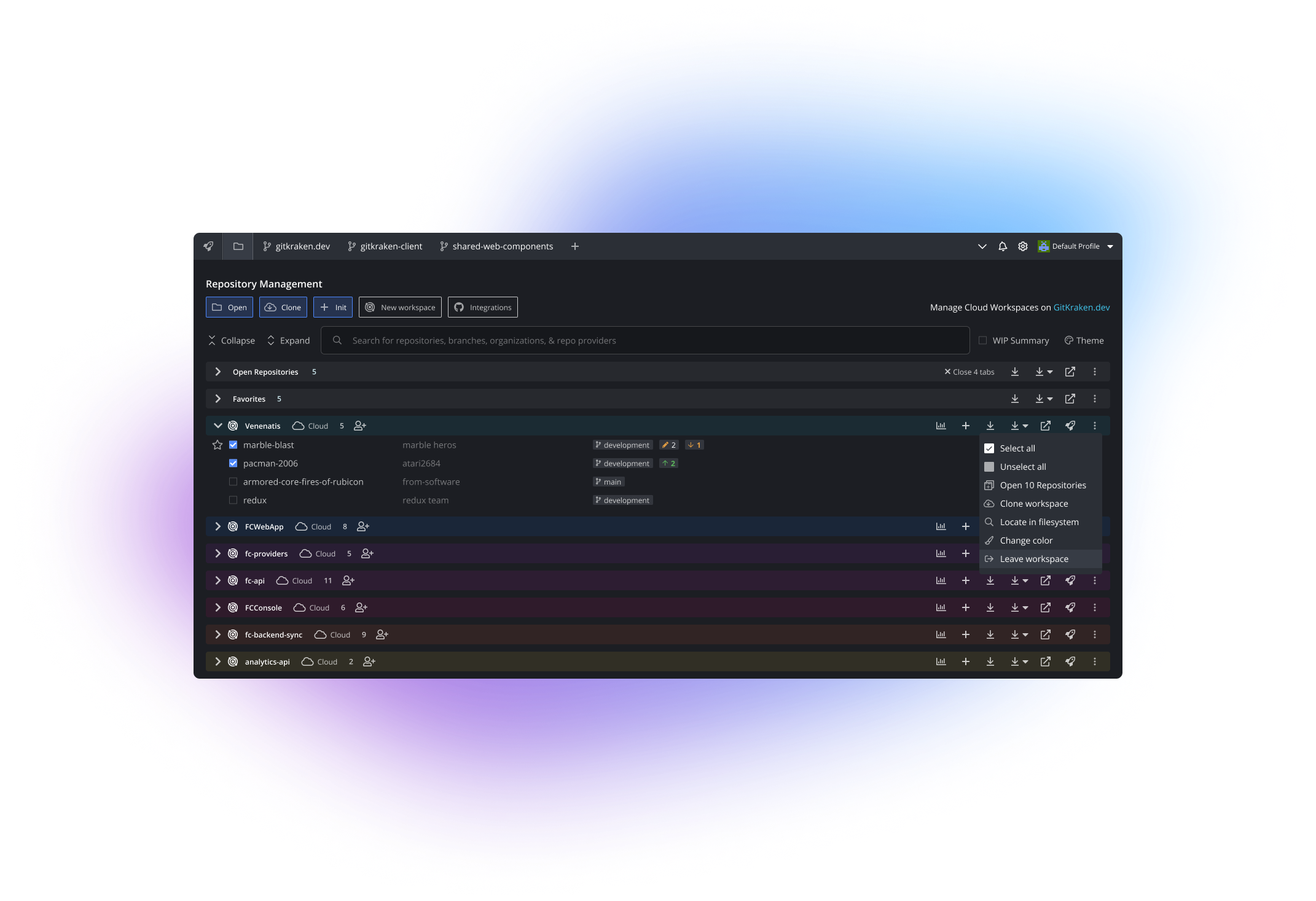Viewport: 1316px width, 901px height.
Task: Star the marble-blast repository
Action: coord(217,445)
